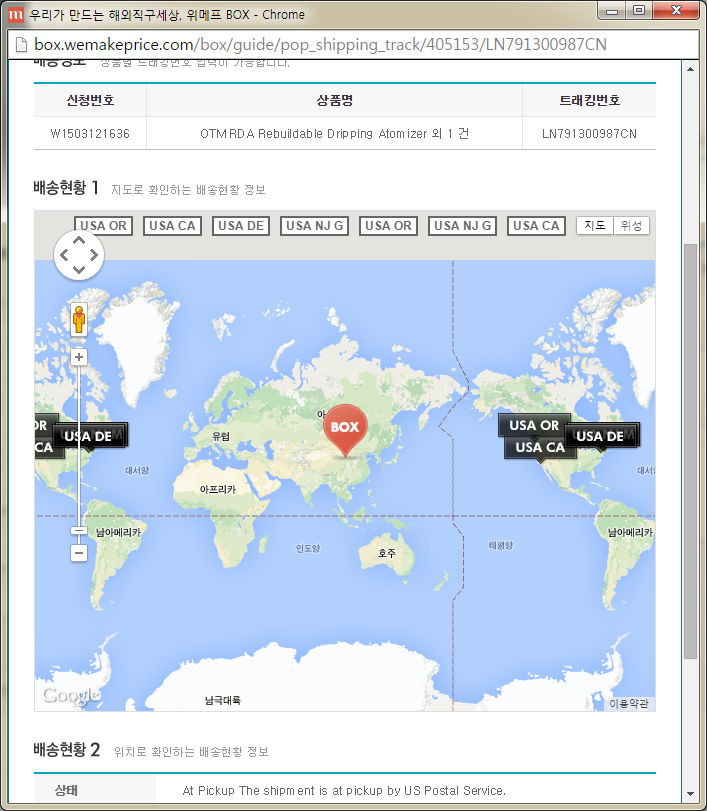Click the 유럽 label on the map
The image size is (707, 811).
coord(221,436)
